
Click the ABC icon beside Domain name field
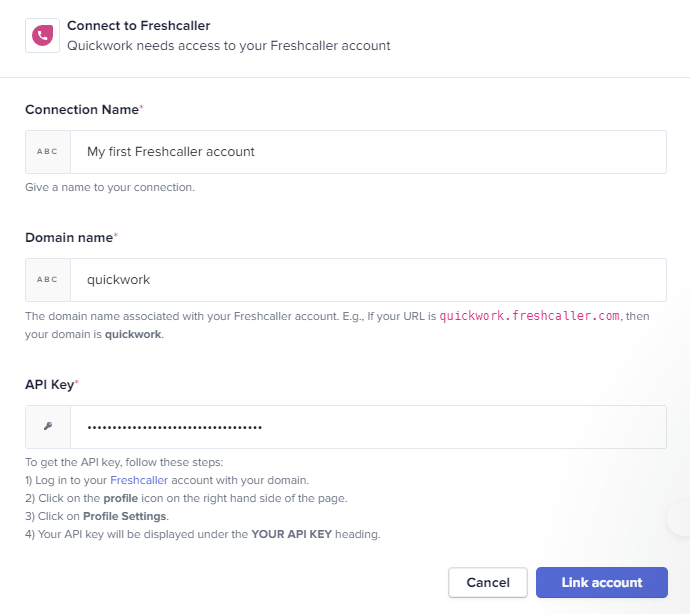[48, 280]
